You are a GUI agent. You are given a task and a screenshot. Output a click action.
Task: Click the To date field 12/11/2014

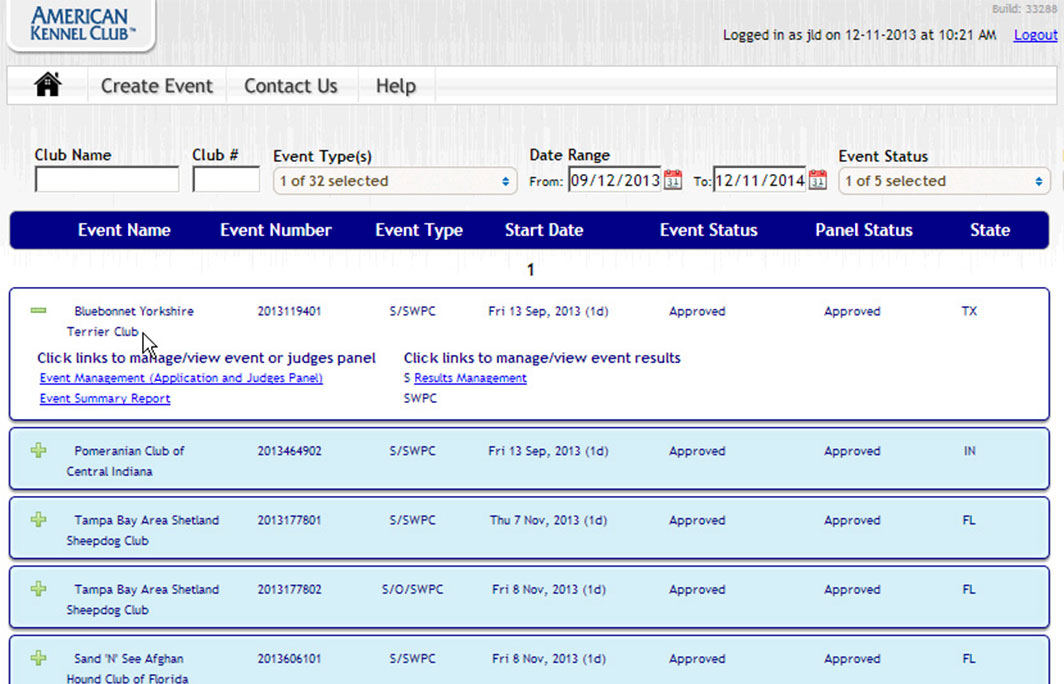760,180
